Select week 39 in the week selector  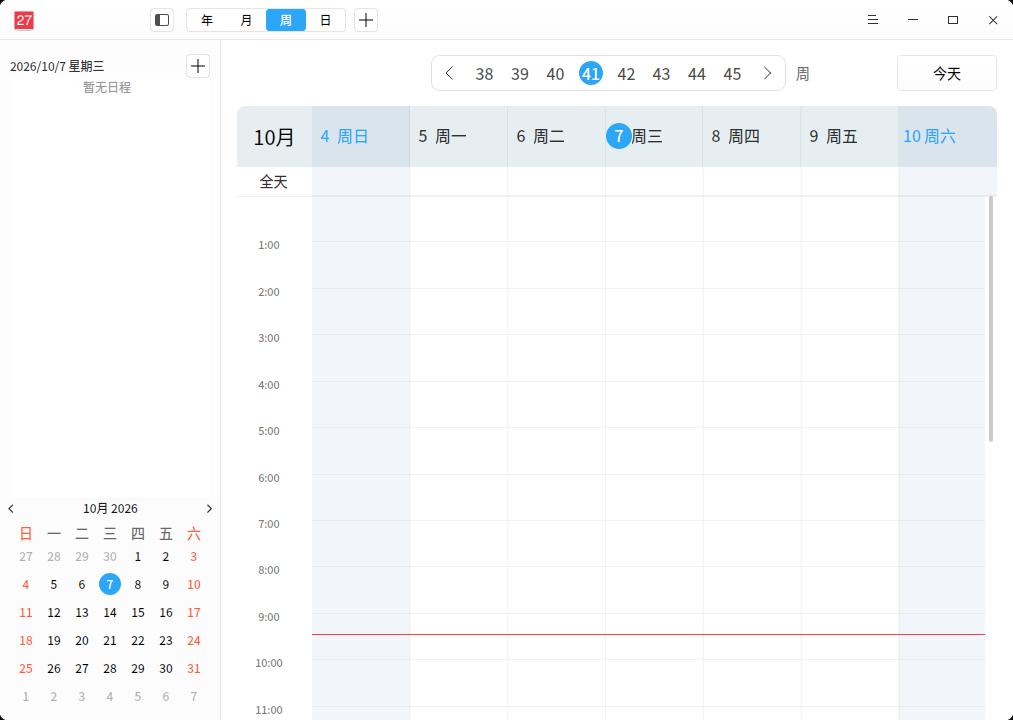(519, 74)
